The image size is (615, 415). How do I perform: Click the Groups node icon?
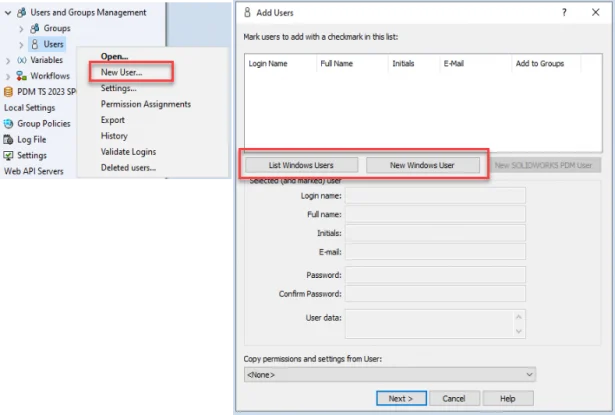click(35, 28)
